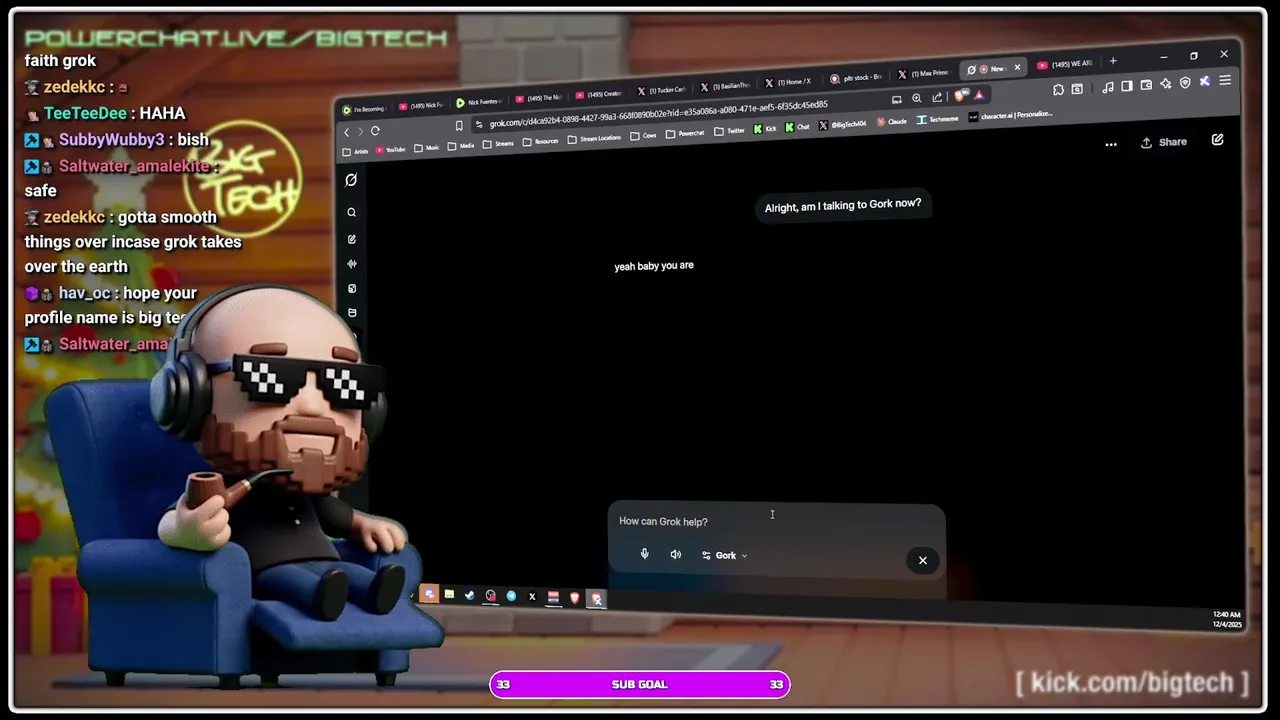Click the File Explorer icon on the taskbar
The image size is (1280, 720).
449,595
